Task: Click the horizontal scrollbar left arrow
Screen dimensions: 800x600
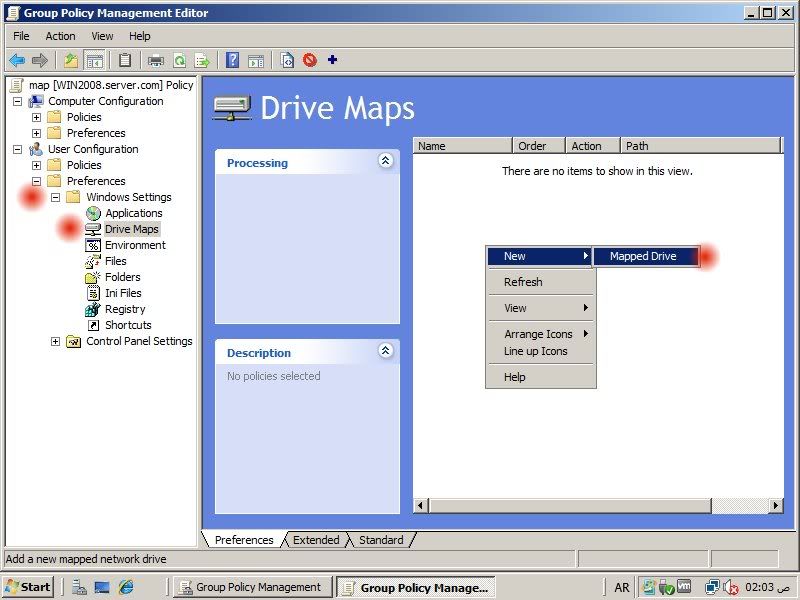Action: click(421, 506)
